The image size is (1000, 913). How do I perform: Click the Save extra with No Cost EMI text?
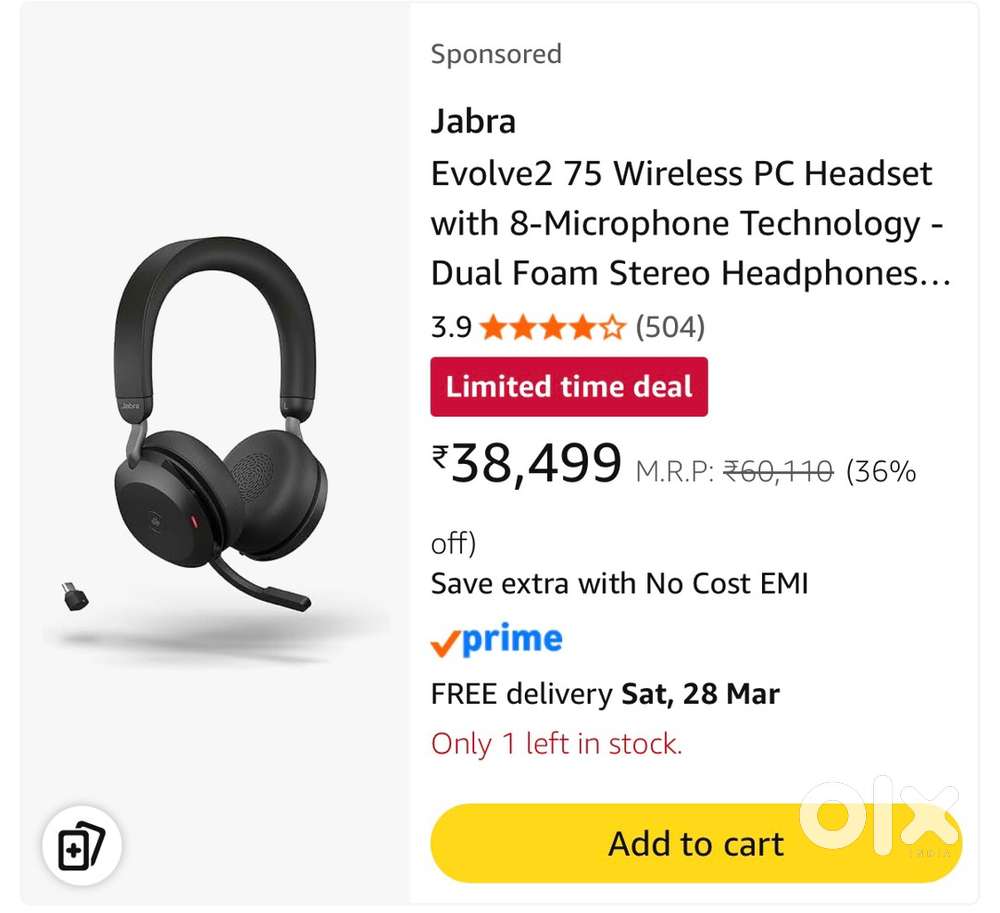click(619, 583)
